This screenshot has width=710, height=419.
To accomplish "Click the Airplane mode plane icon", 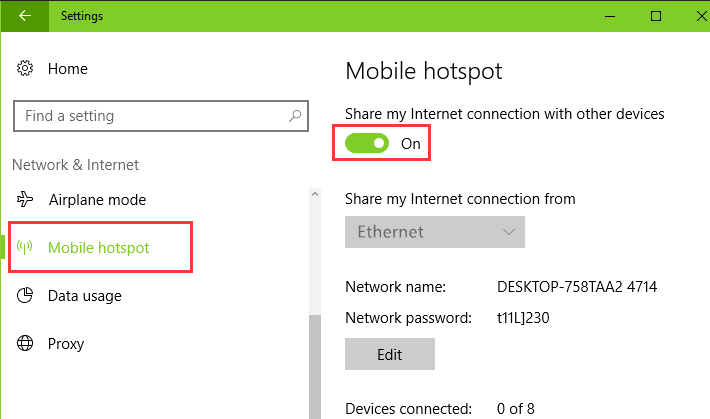I will pos(25,199).
